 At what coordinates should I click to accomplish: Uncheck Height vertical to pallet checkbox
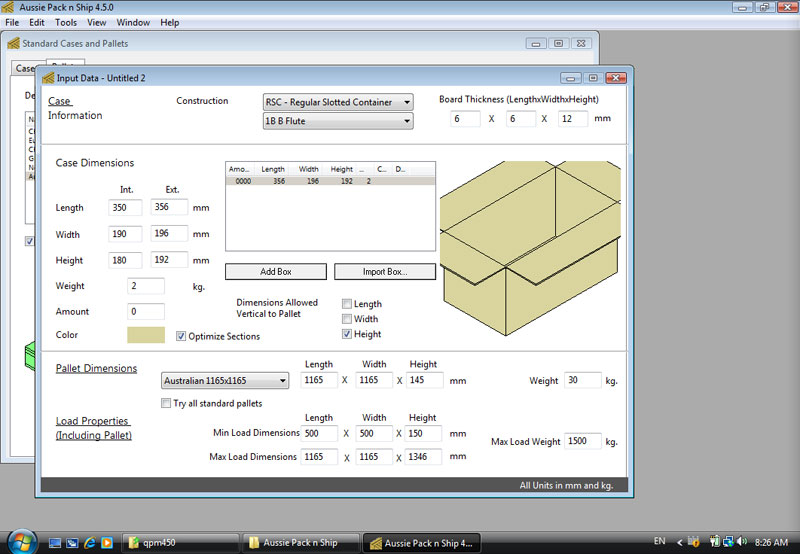346,334
